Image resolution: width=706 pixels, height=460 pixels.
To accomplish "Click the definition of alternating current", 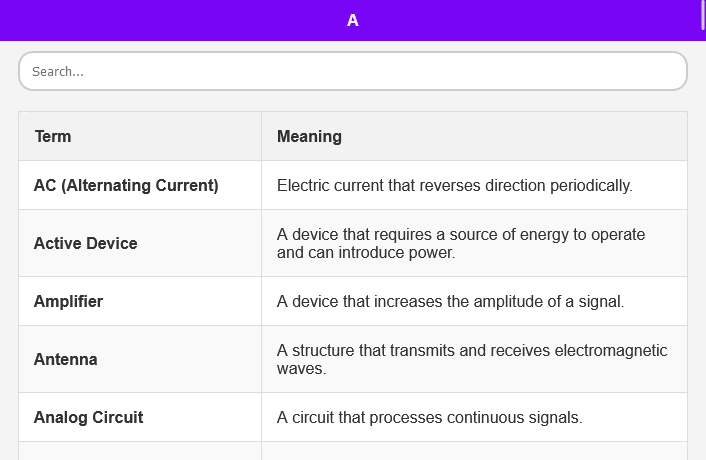I will point(454,185).
